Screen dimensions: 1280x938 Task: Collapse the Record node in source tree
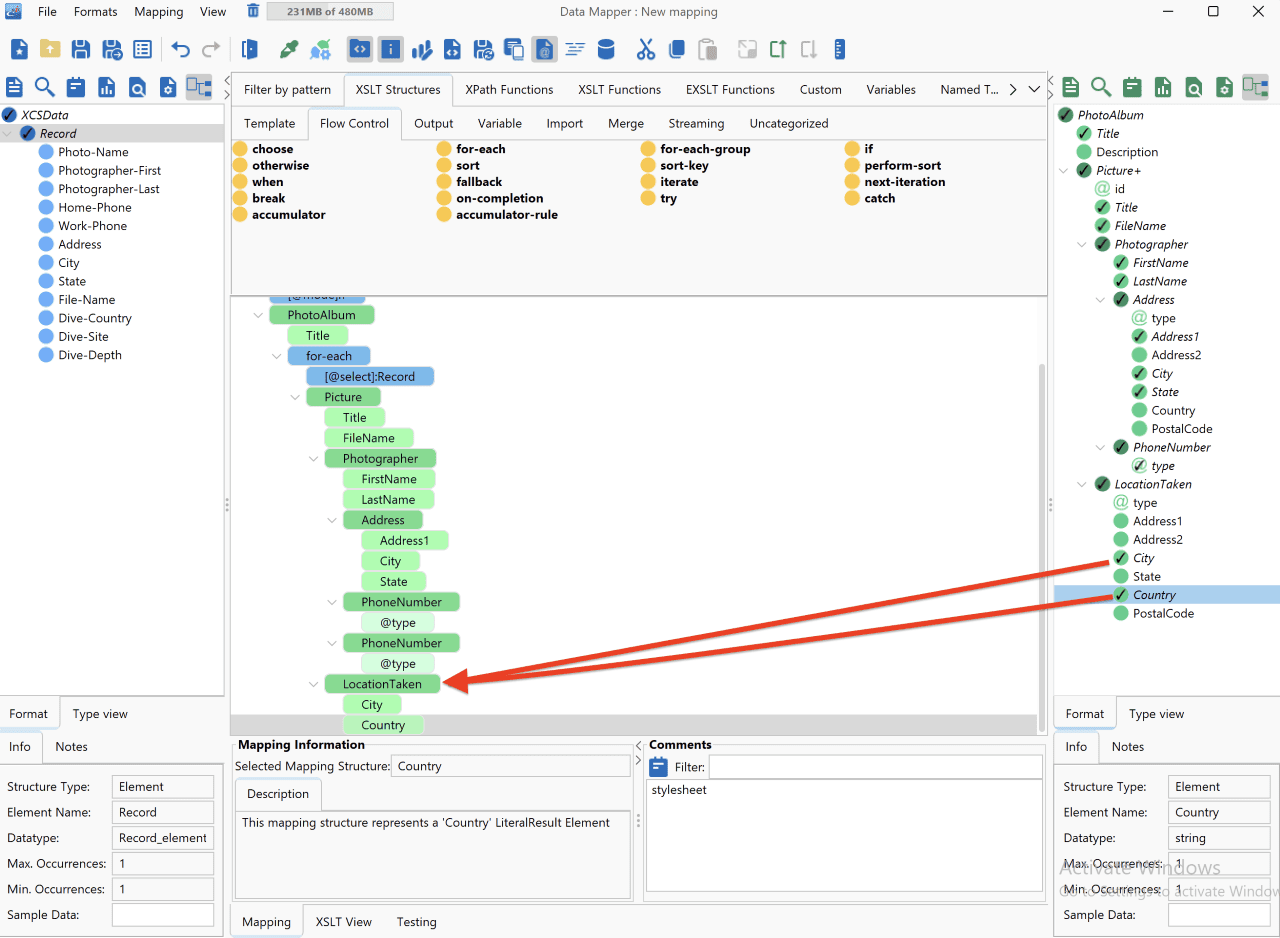pos(9,134)
